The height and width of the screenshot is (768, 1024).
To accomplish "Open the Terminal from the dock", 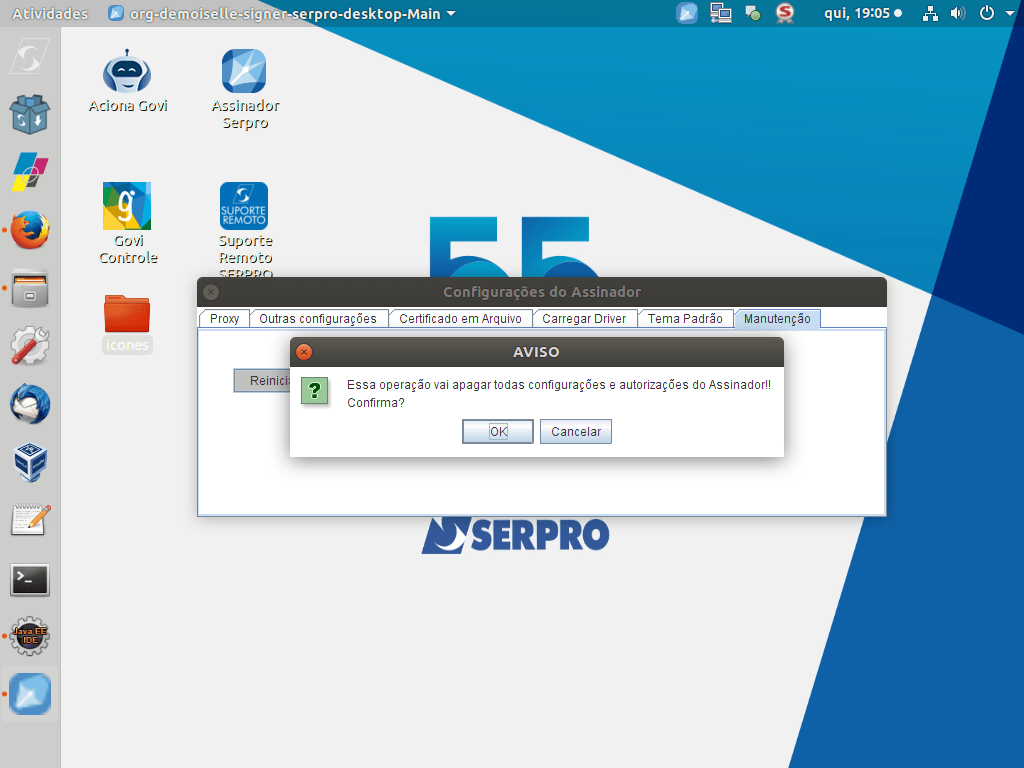I will point(30,579).
